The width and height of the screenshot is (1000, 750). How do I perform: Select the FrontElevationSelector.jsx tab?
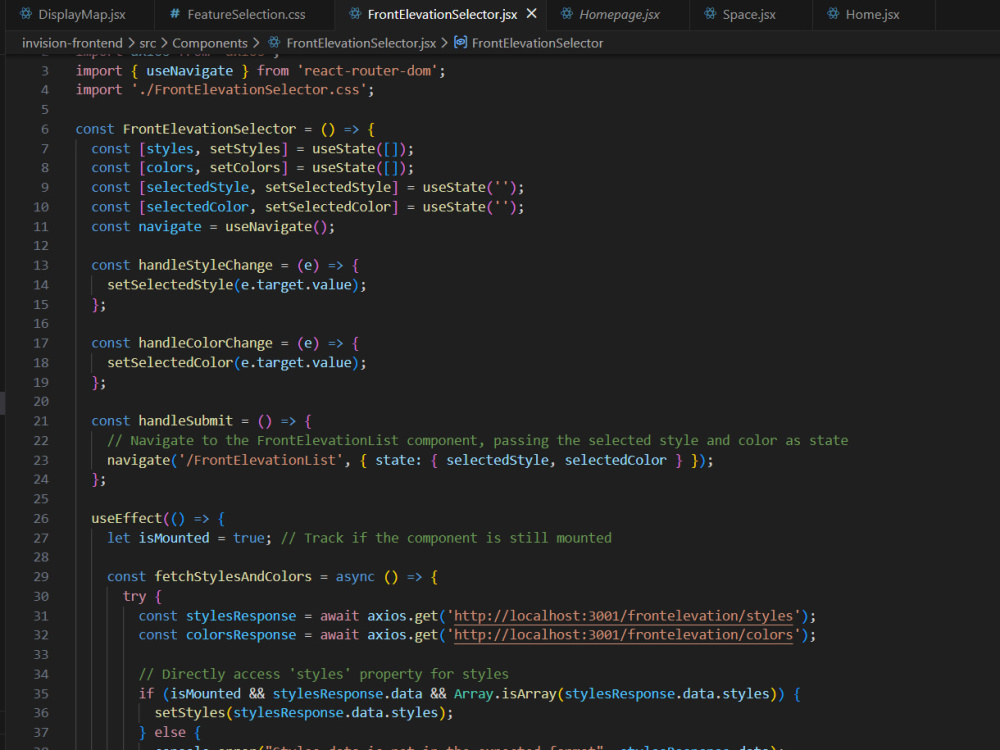click(442, 14)
